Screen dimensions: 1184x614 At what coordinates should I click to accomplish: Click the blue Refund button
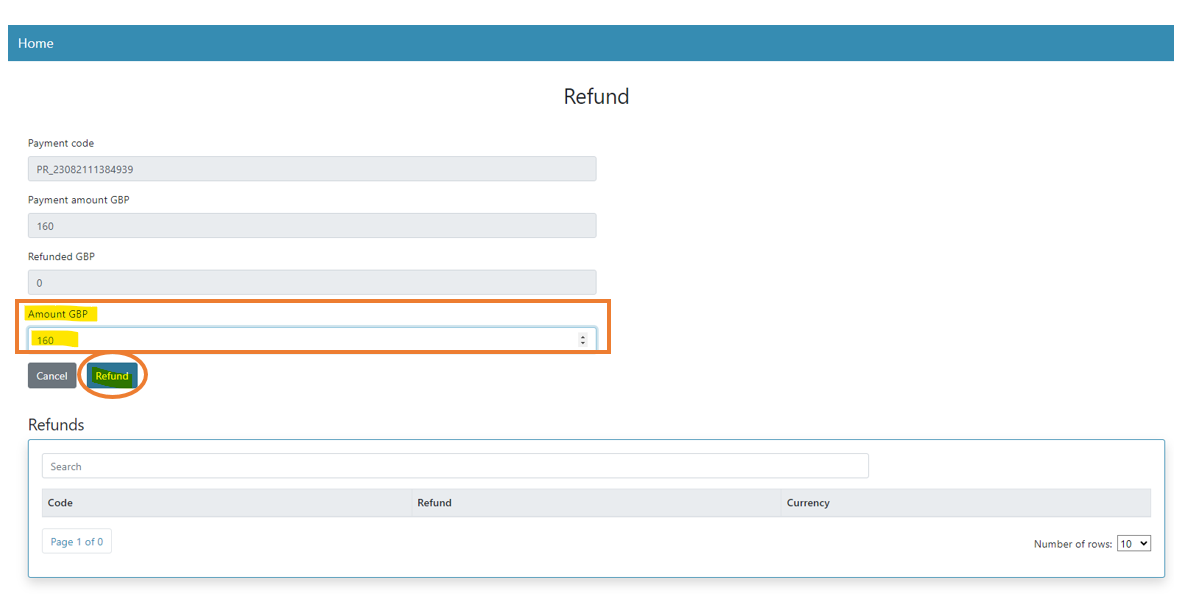[112, 376]
